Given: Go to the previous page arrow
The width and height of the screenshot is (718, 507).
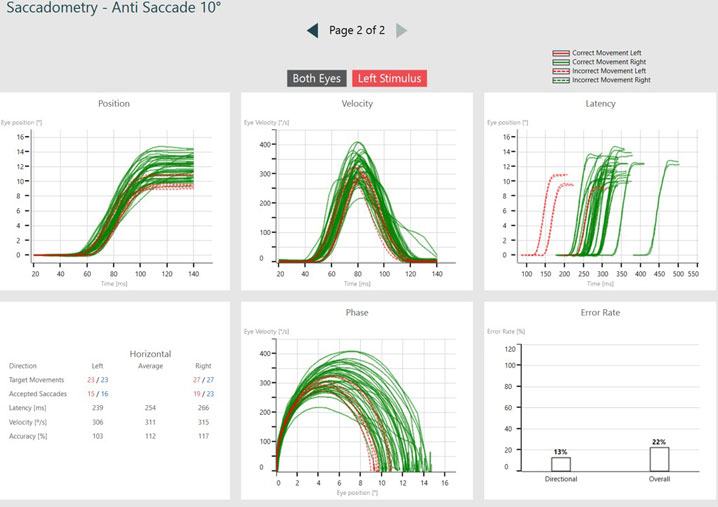Looking at the screenshot, I should coord(313,31).
